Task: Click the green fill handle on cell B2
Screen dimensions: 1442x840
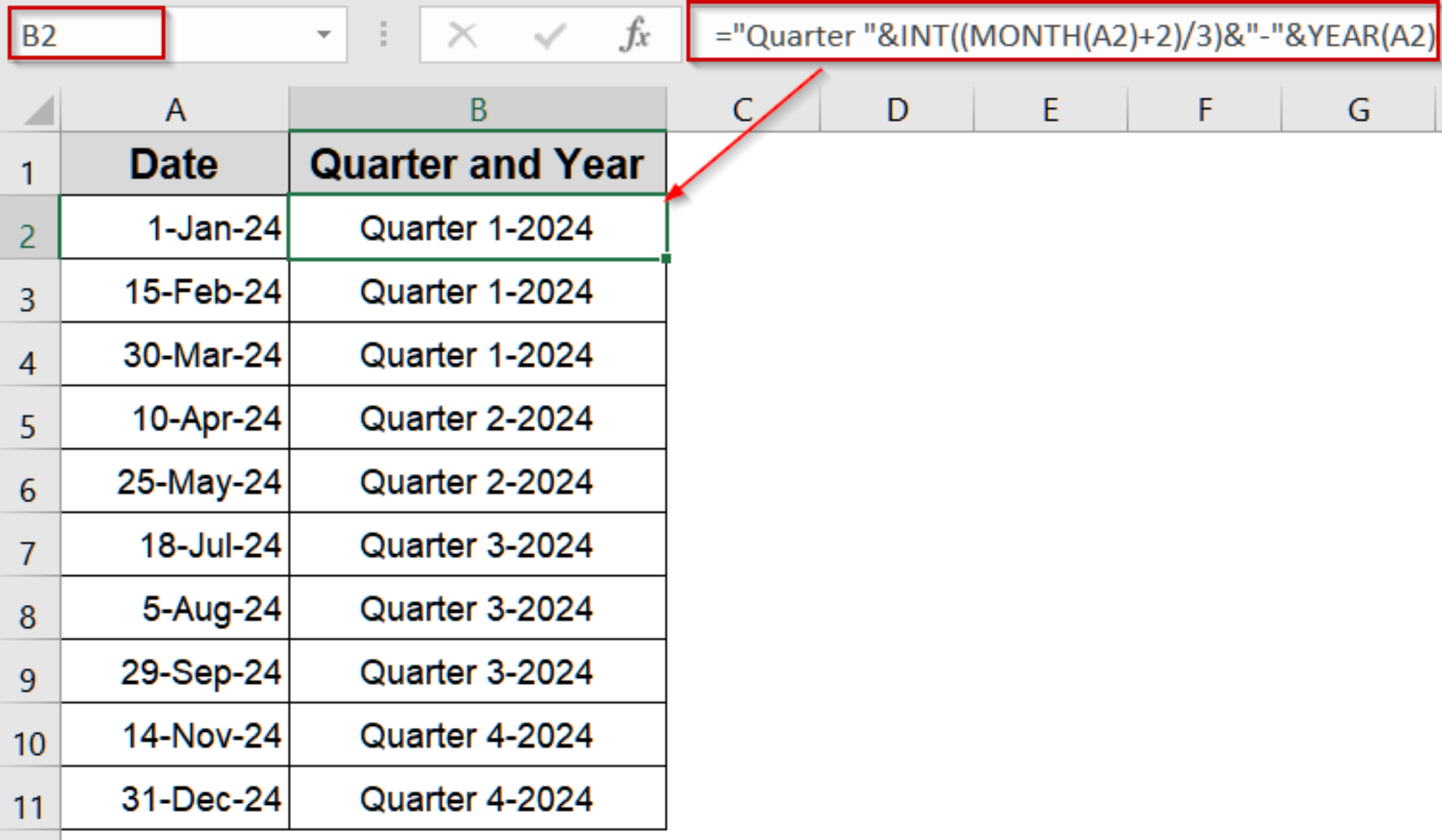Action: [665, 259]
